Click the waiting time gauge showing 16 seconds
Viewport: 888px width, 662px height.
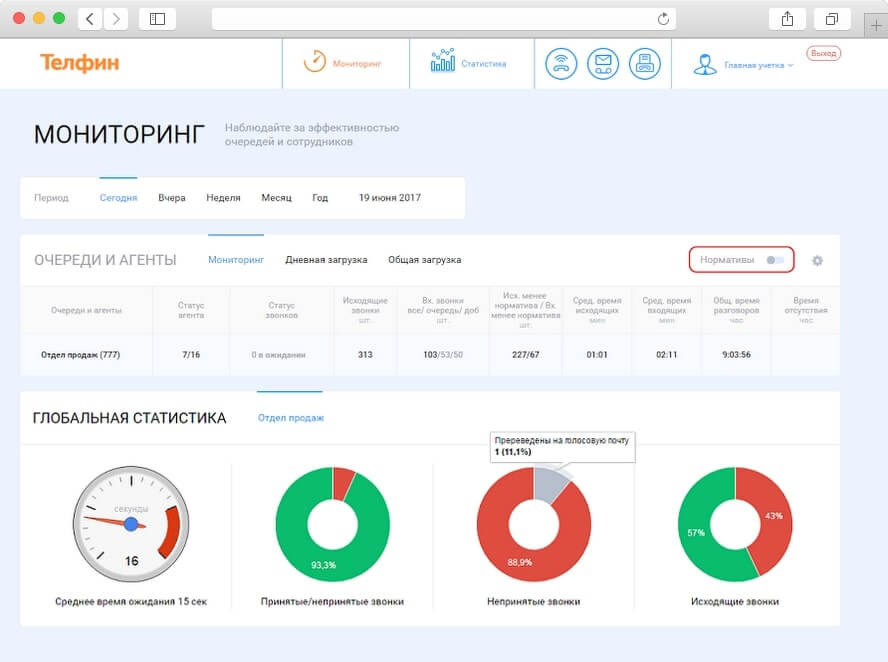(131, 523)
